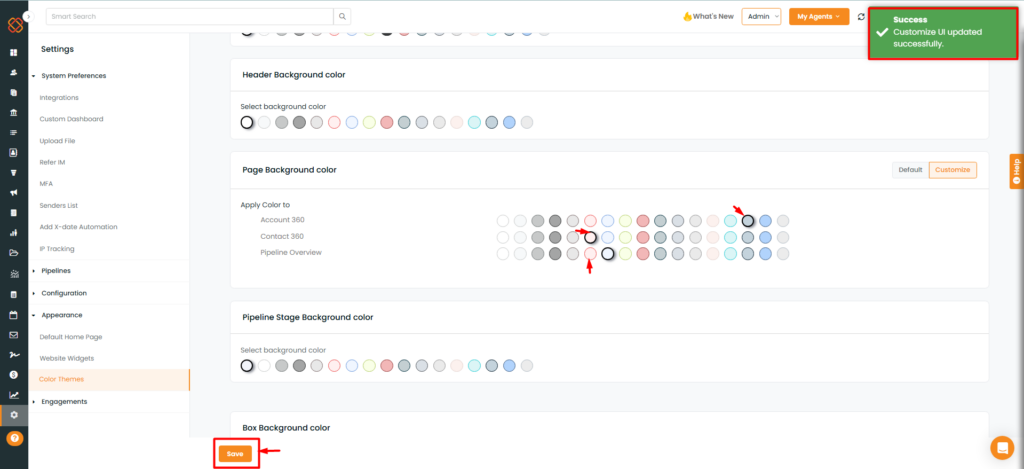Open the contact card icon in left rail
The height and width of the screenshot is (469, 1024).
point(14,152)
